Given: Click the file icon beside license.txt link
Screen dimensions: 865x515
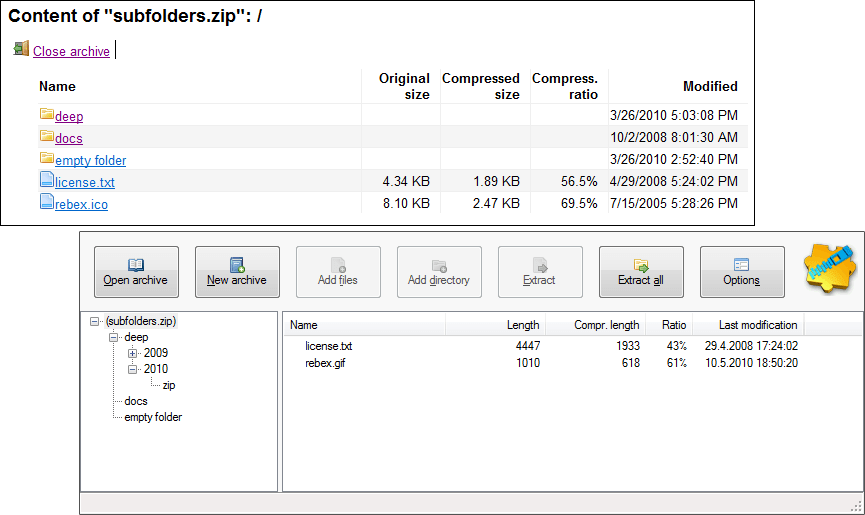Looking at the screenshot, I should tap(47, 180).
